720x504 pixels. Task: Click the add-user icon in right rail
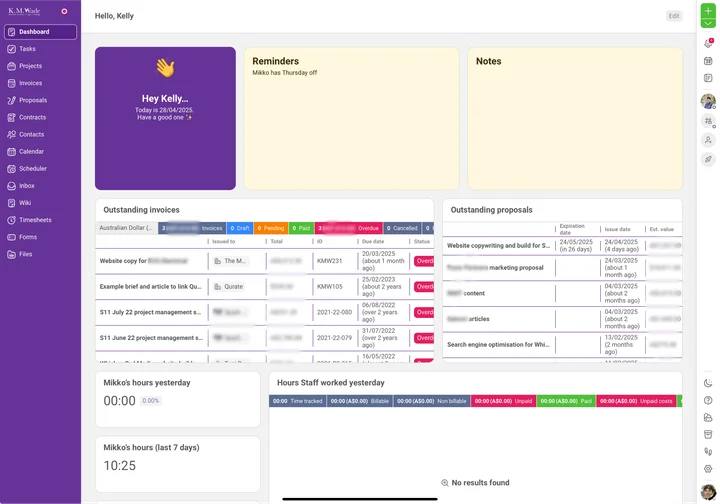[x=708, y=140]
